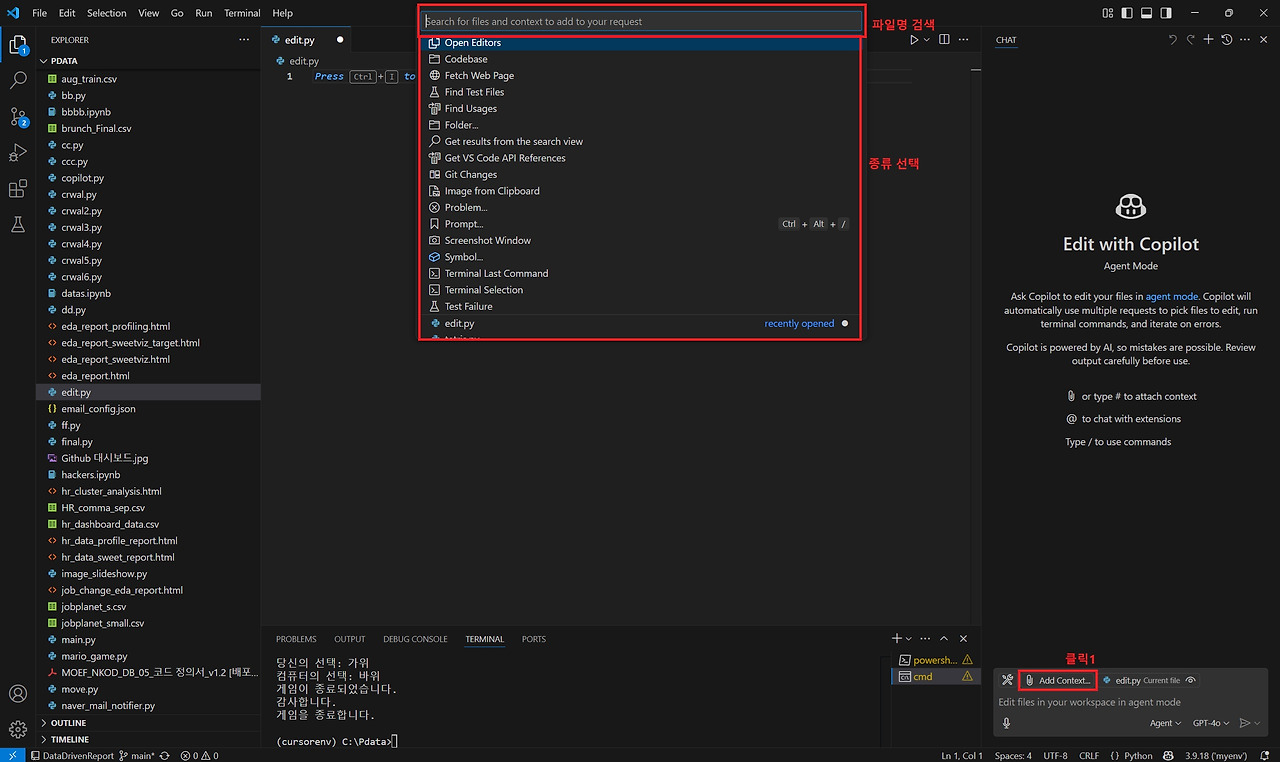Choose Screenshot Window context option

(x=640, y=241)
